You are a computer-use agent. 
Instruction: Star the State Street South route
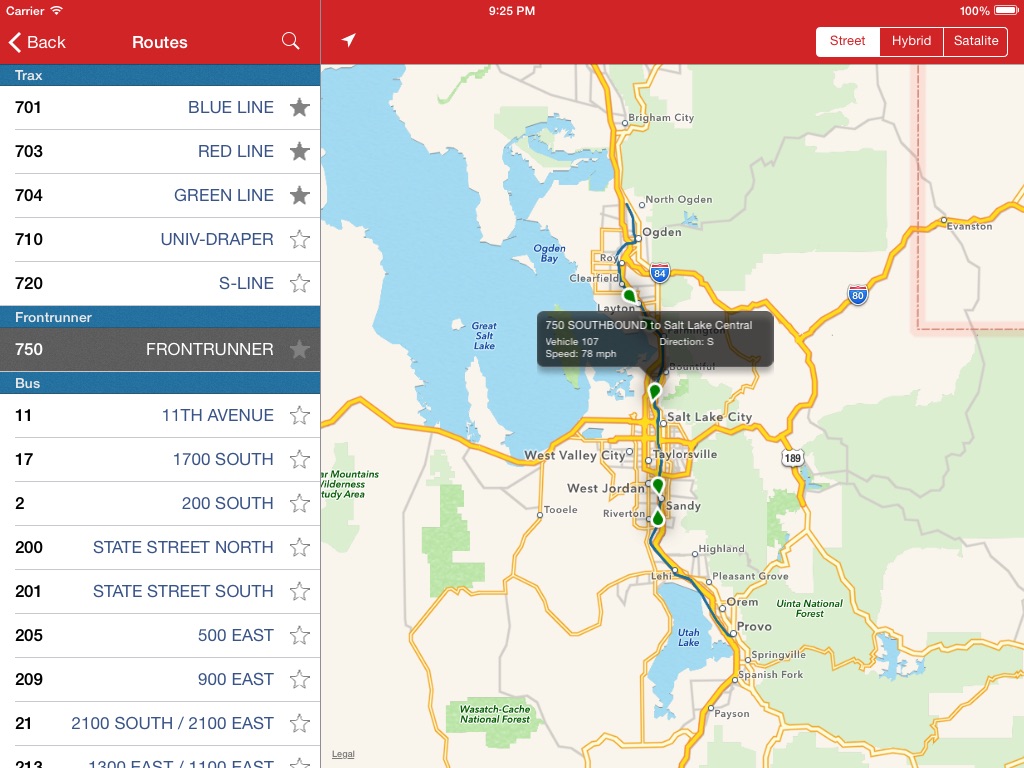click(x=300, y=591)
